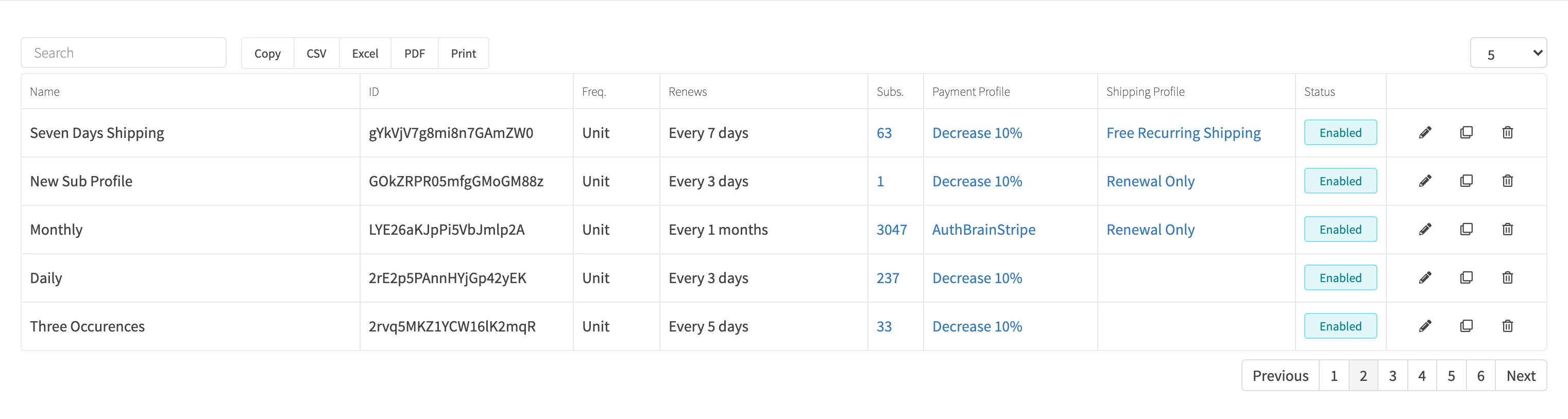
Task: Click Enabled status for New Sub Profile
Action: [1340, 181]
